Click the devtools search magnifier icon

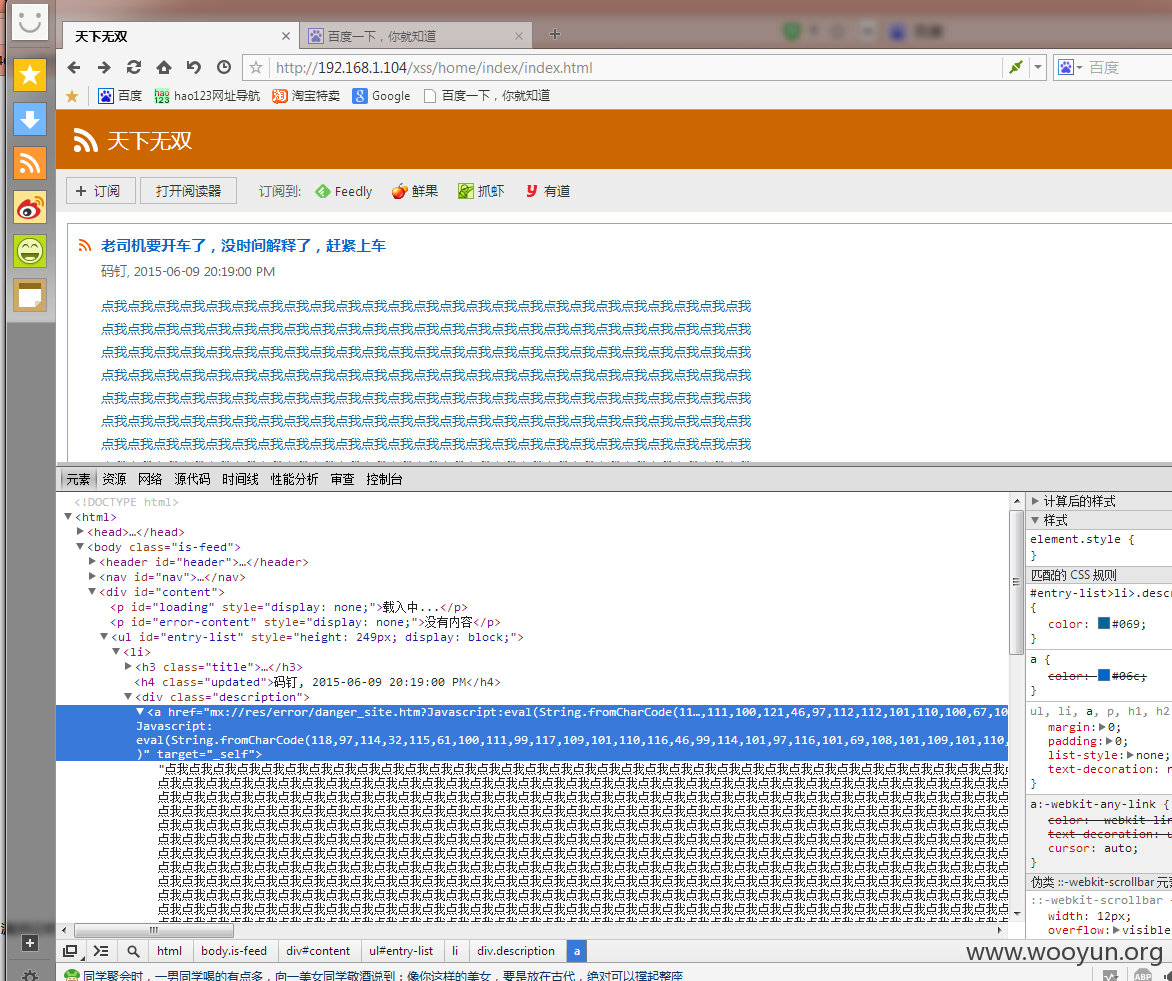point(133,951)
